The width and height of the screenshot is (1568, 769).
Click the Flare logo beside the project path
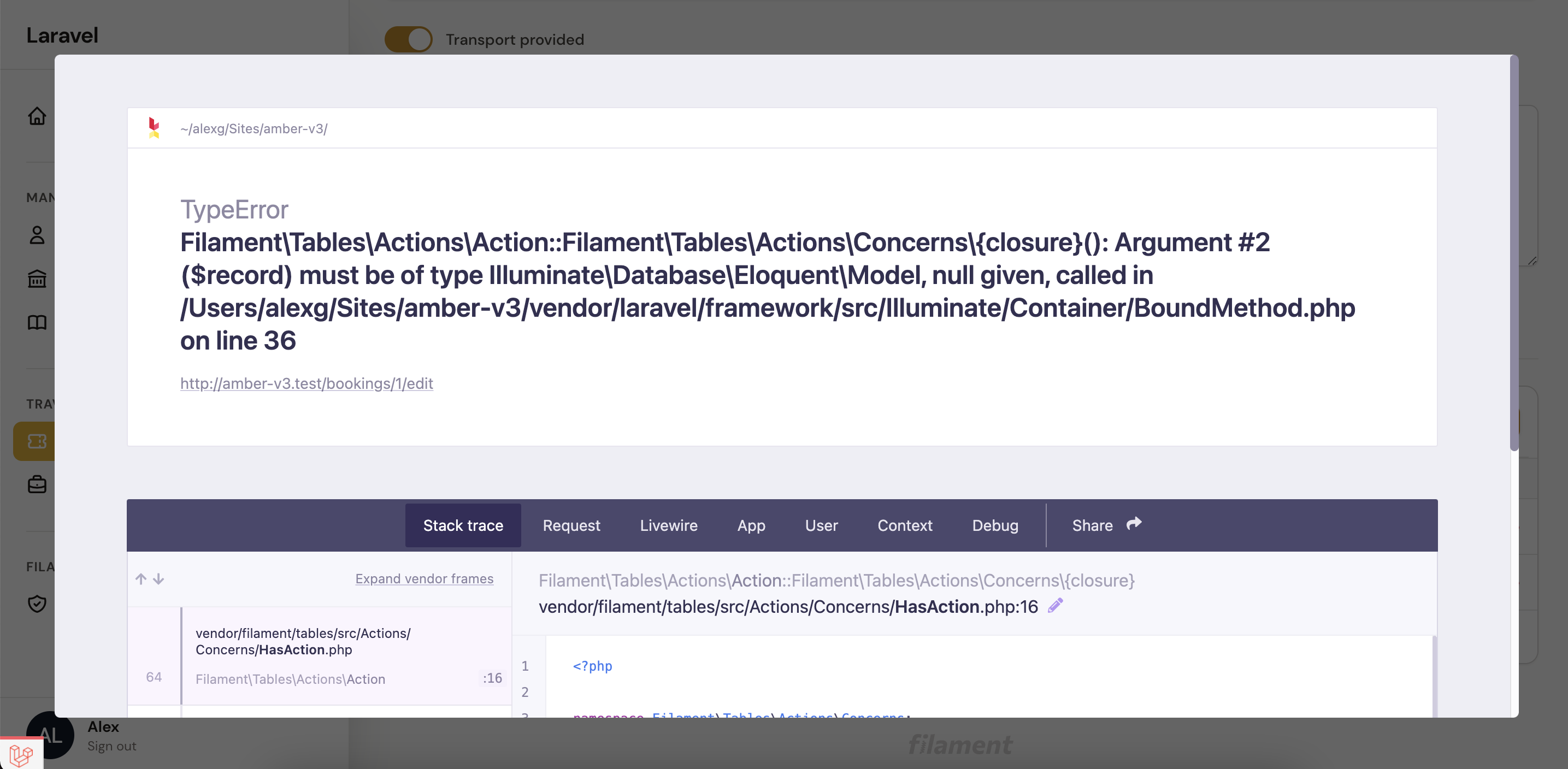click(x=154, y=128)
